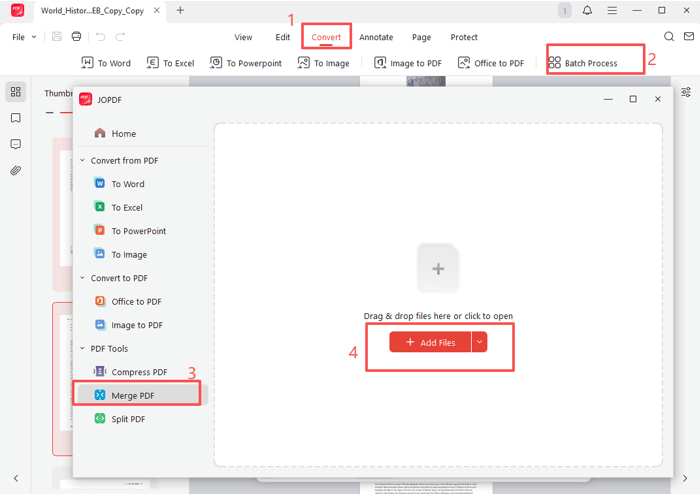Viewport: 700px width, 494px height.
Task: Open the notifications bell
Action: pos(588,10)
